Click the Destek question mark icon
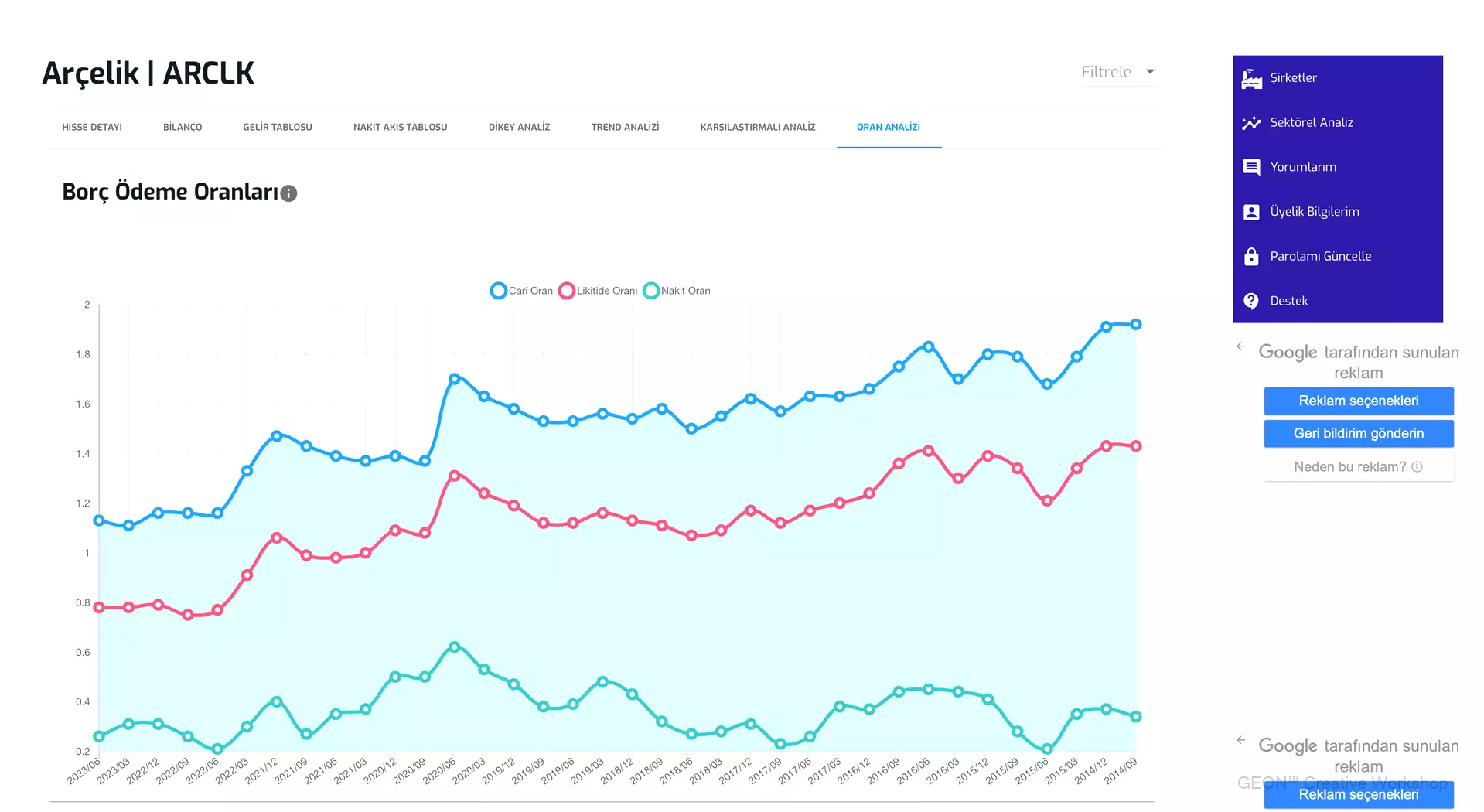 click(x=1251, y=301)
